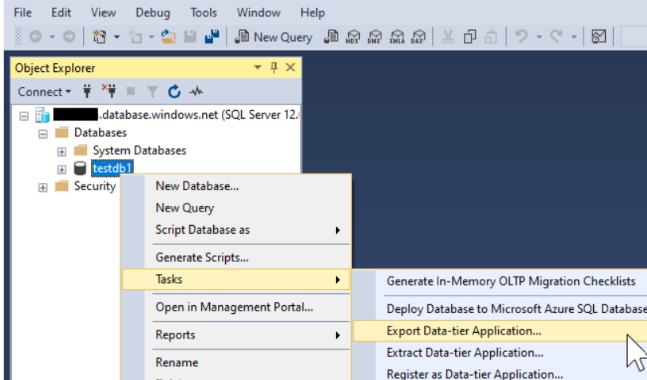Click the Cut scissors icon
The height and width of the screenshot is (380, 647).
(448, 37)
